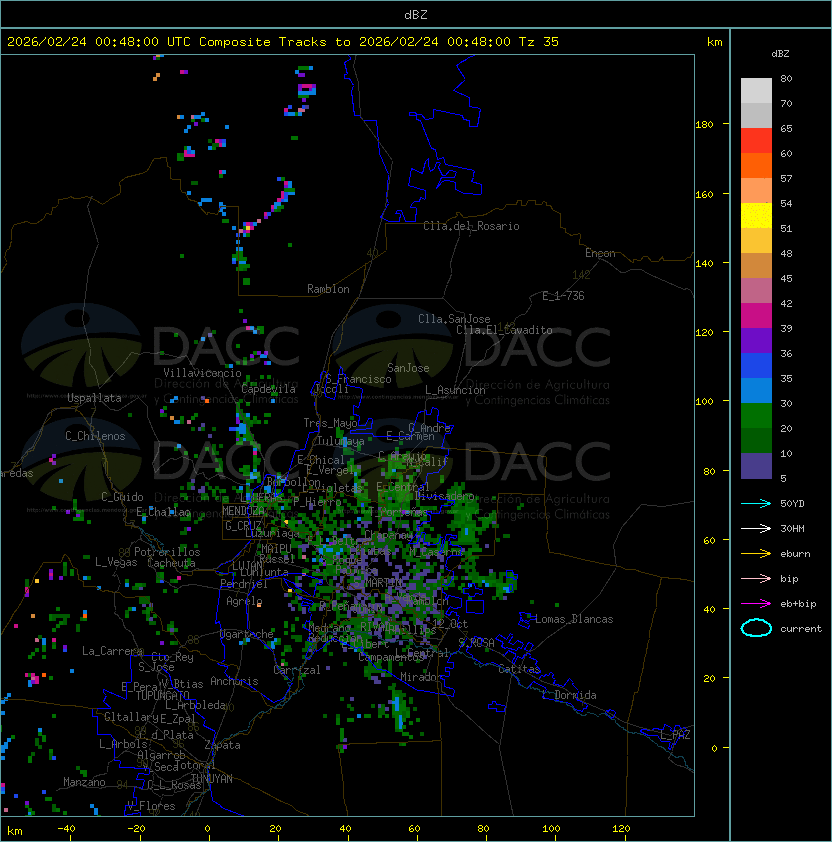The width and height of the screenshot is (832, 842).
Task: Click the 'L_Asuncion' map label
Action: click(455, 390)
